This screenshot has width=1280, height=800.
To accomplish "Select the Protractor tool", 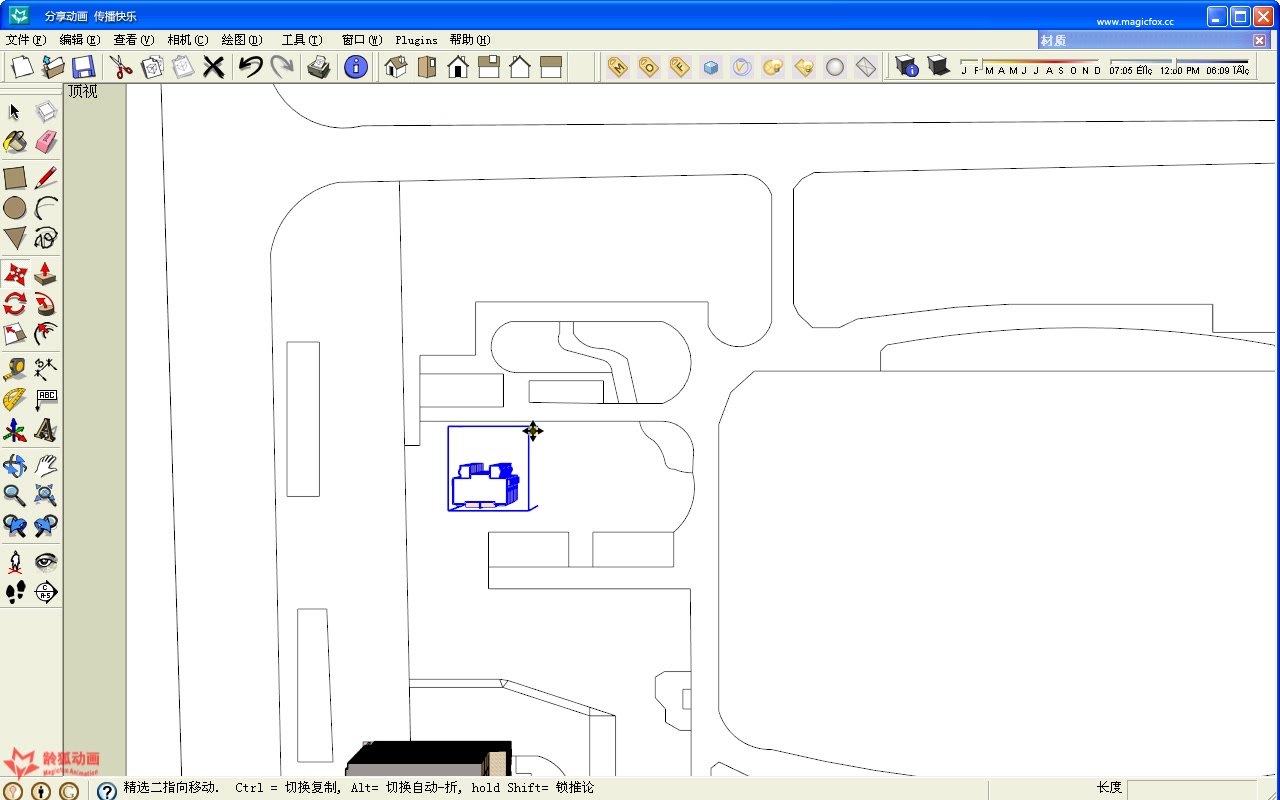I will pyautogui.click(x=15, y=400).
